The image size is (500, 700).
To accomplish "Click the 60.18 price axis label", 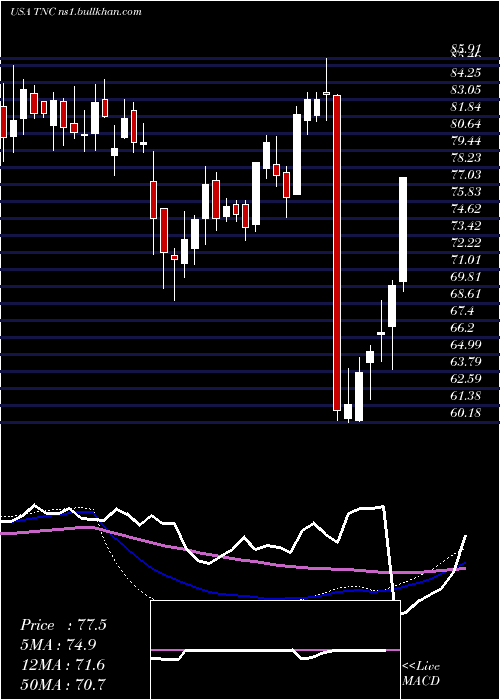I will [x=466, y=412].
